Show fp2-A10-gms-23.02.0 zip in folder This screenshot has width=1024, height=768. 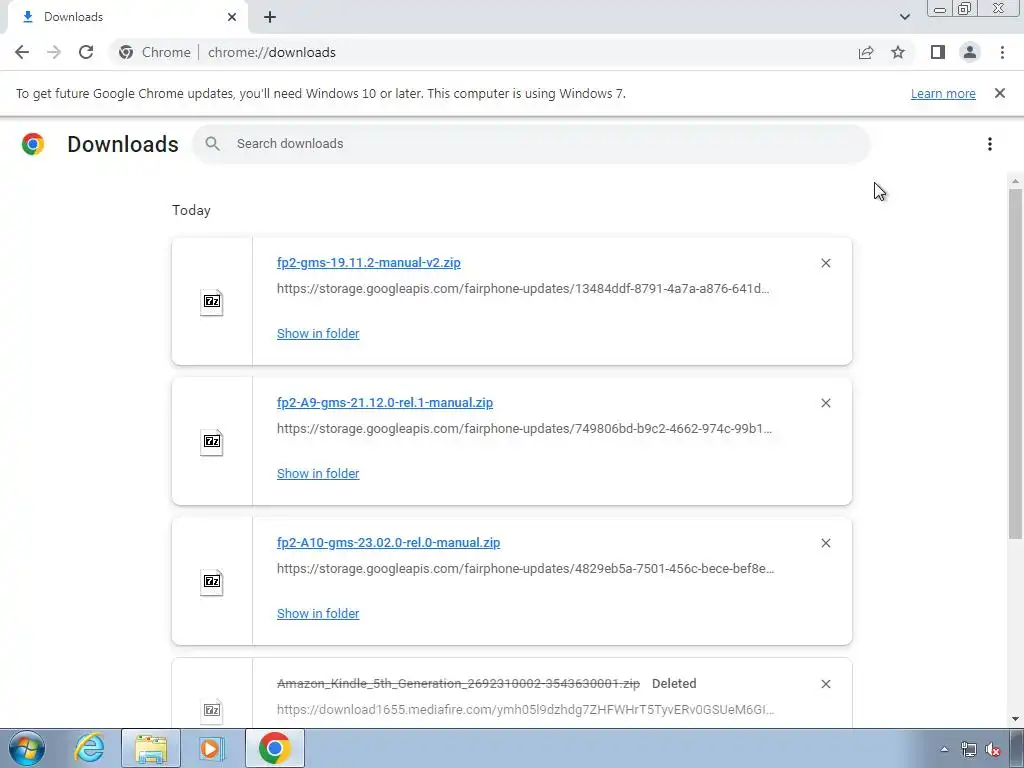(x=318, y=614)
